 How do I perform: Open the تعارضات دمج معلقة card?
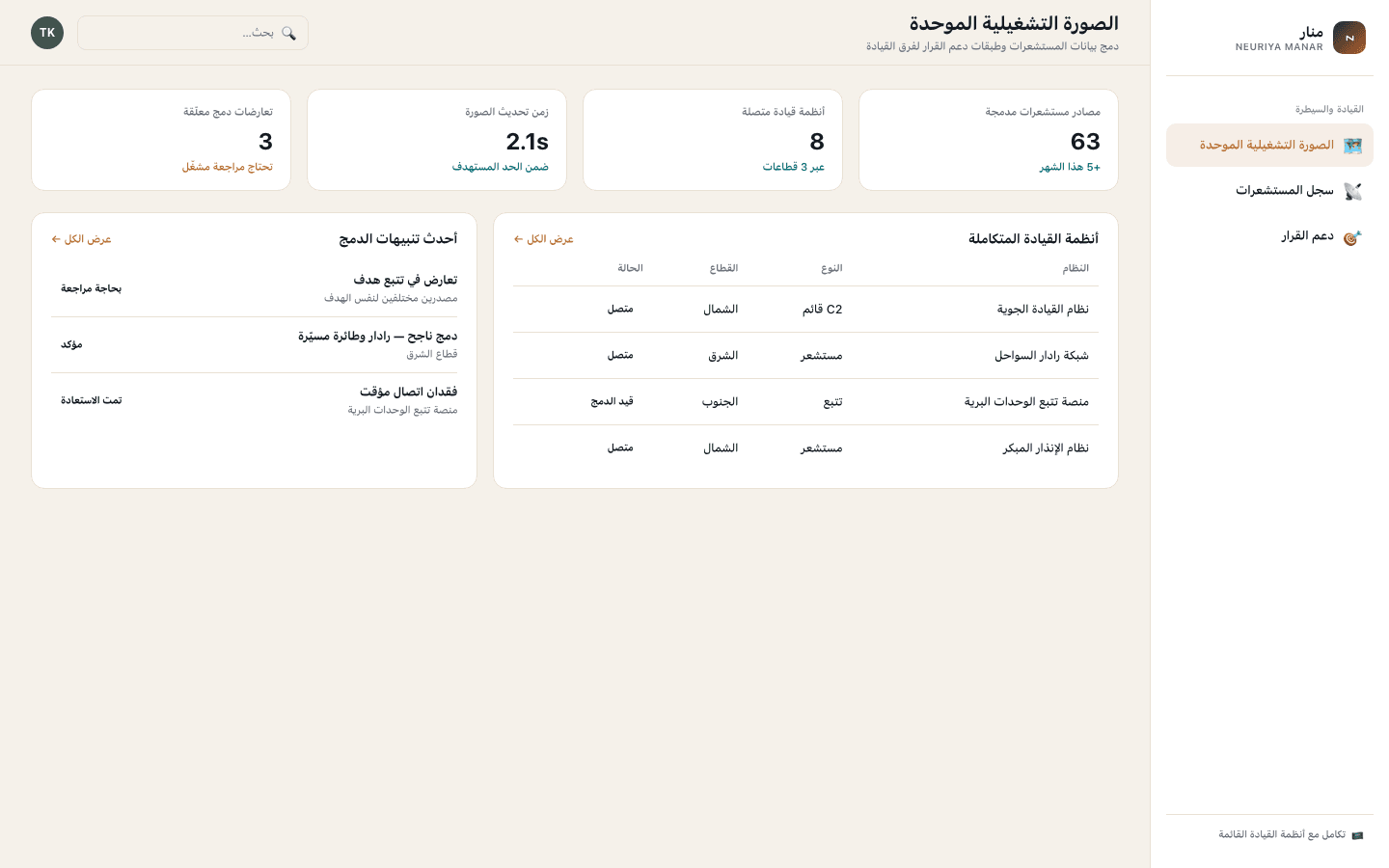pyautogui.click(x=161, y=140)
